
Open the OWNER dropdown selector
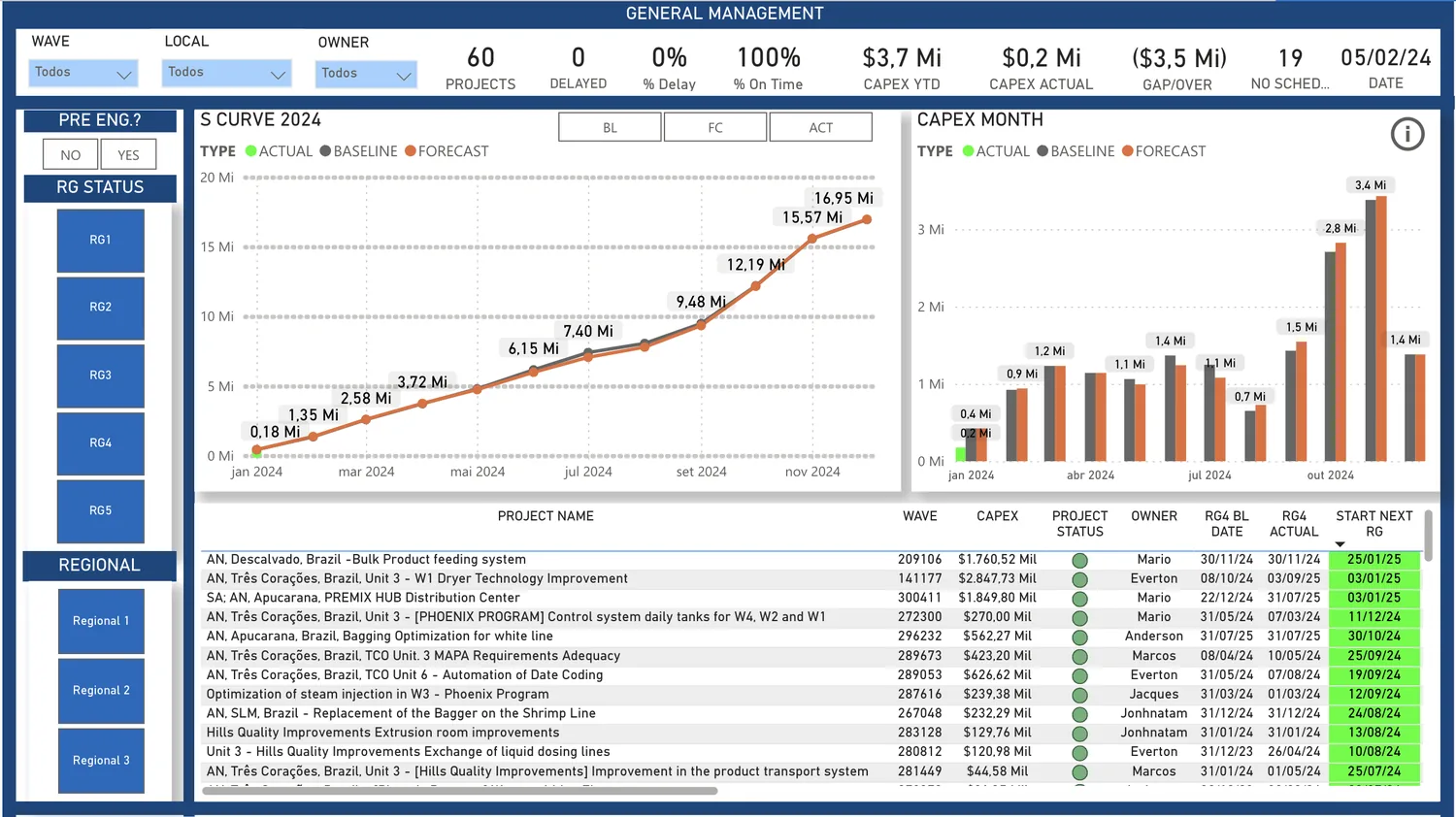click(366, 74)
